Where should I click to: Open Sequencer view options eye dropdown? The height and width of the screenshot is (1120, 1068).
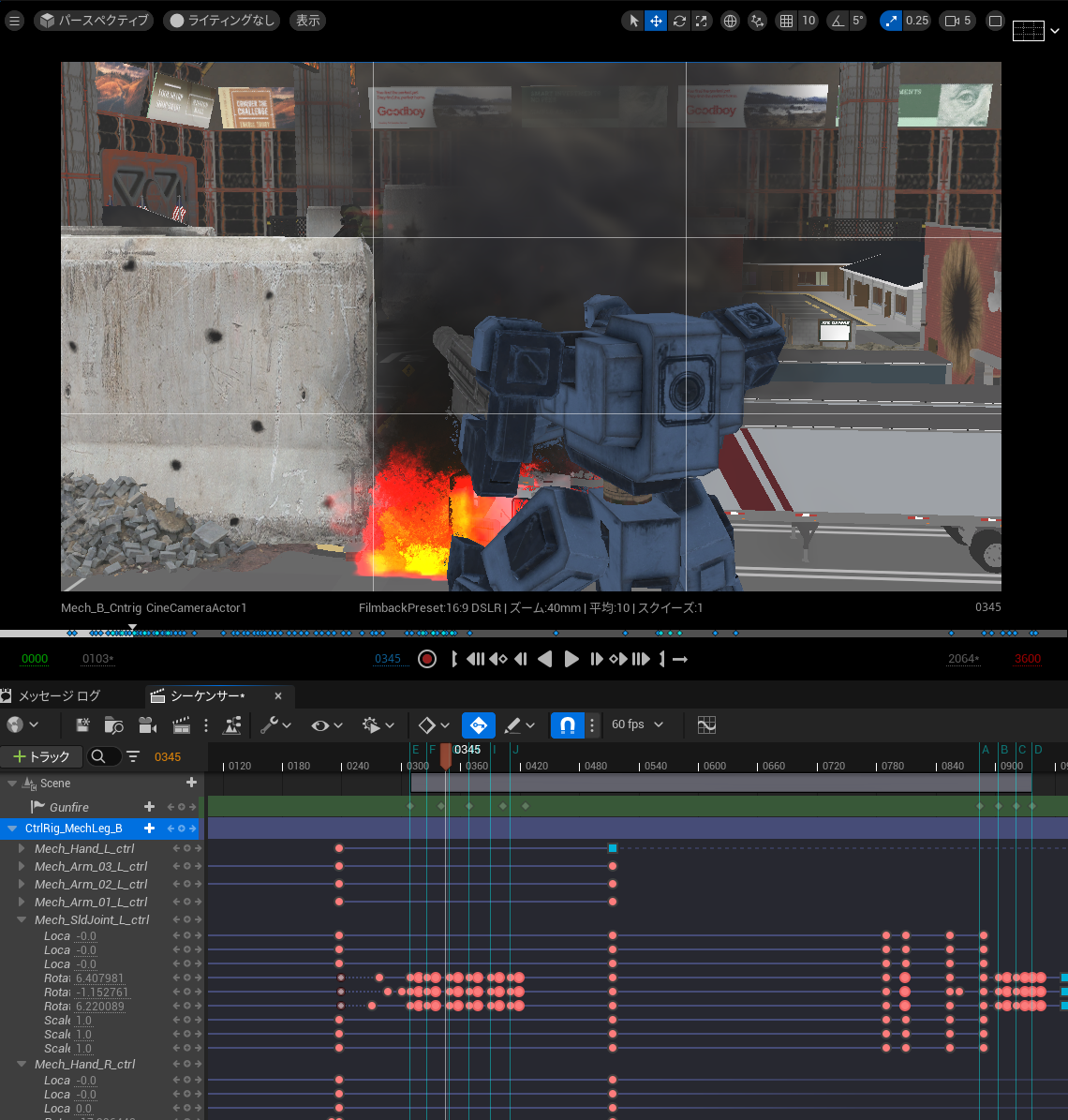326,725
